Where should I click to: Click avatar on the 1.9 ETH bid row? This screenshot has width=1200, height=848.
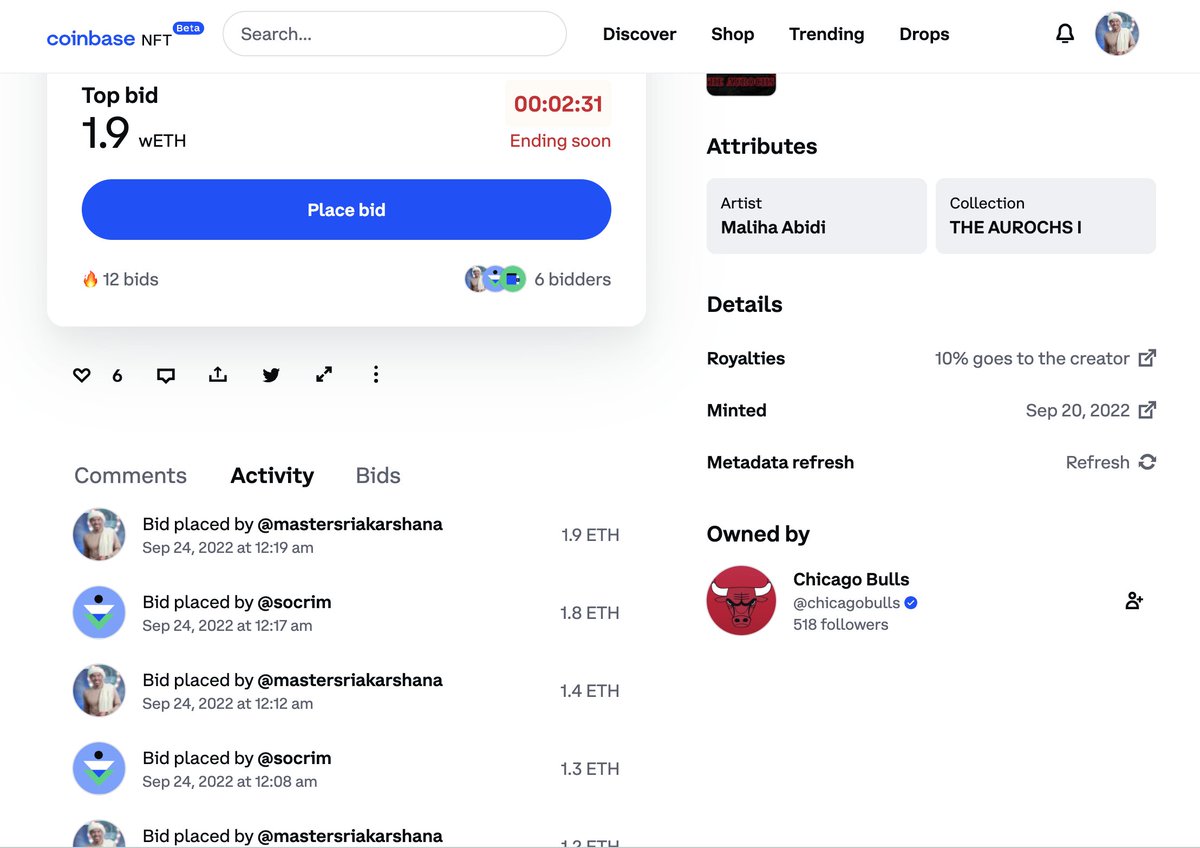99,534
